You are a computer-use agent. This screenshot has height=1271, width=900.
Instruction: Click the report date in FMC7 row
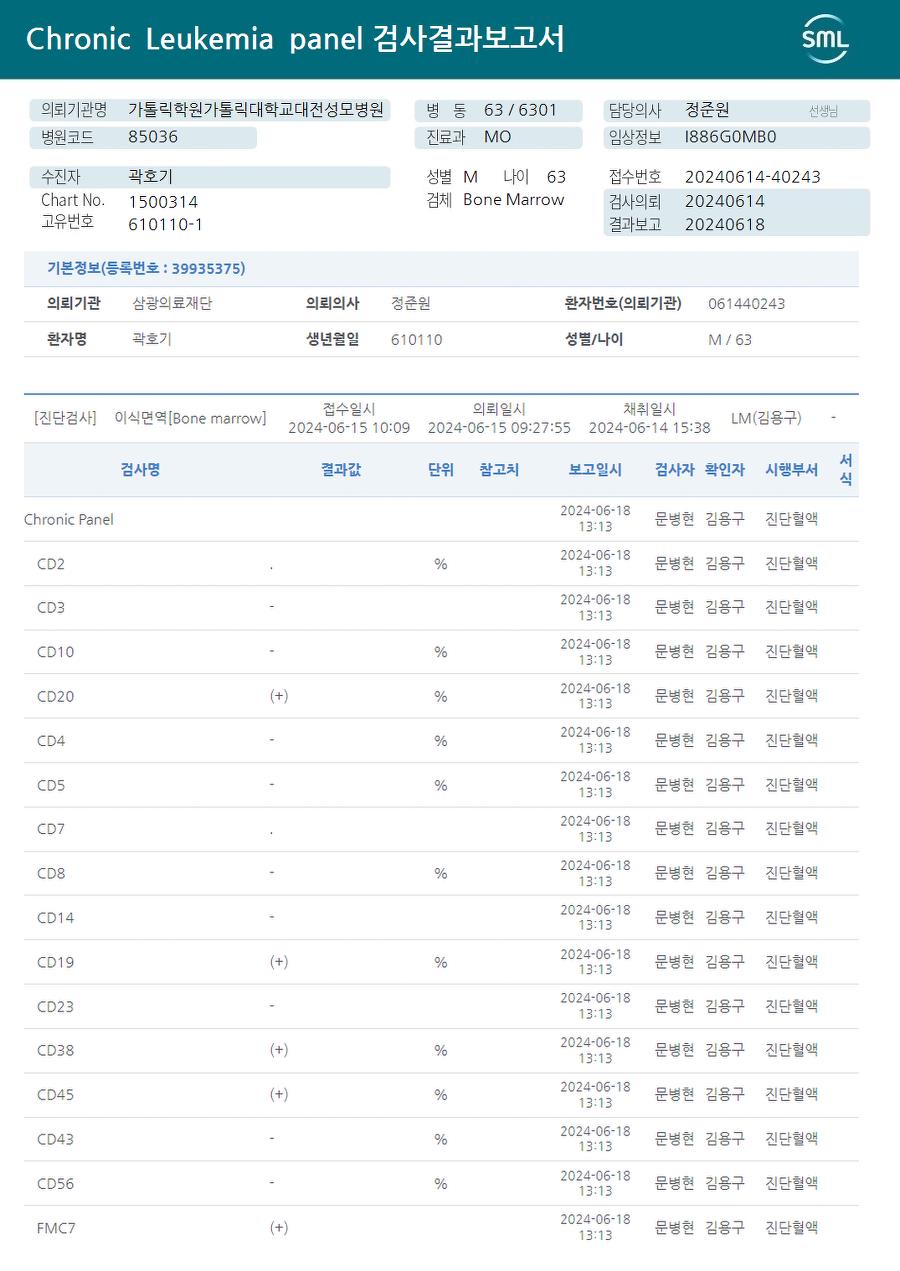(x=595, y=1227)
